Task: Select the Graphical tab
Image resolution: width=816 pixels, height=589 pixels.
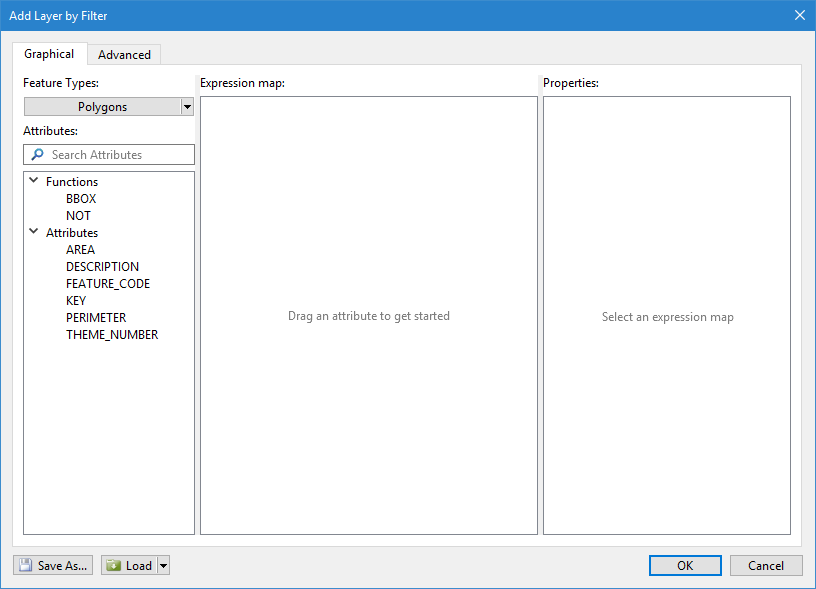Action: coord(49,54)
